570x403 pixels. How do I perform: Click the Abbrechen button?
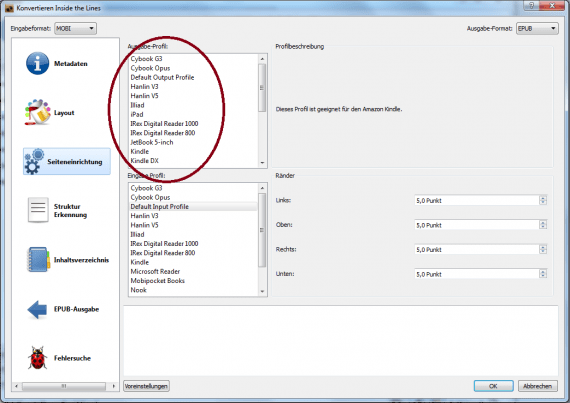click(537, 386)
